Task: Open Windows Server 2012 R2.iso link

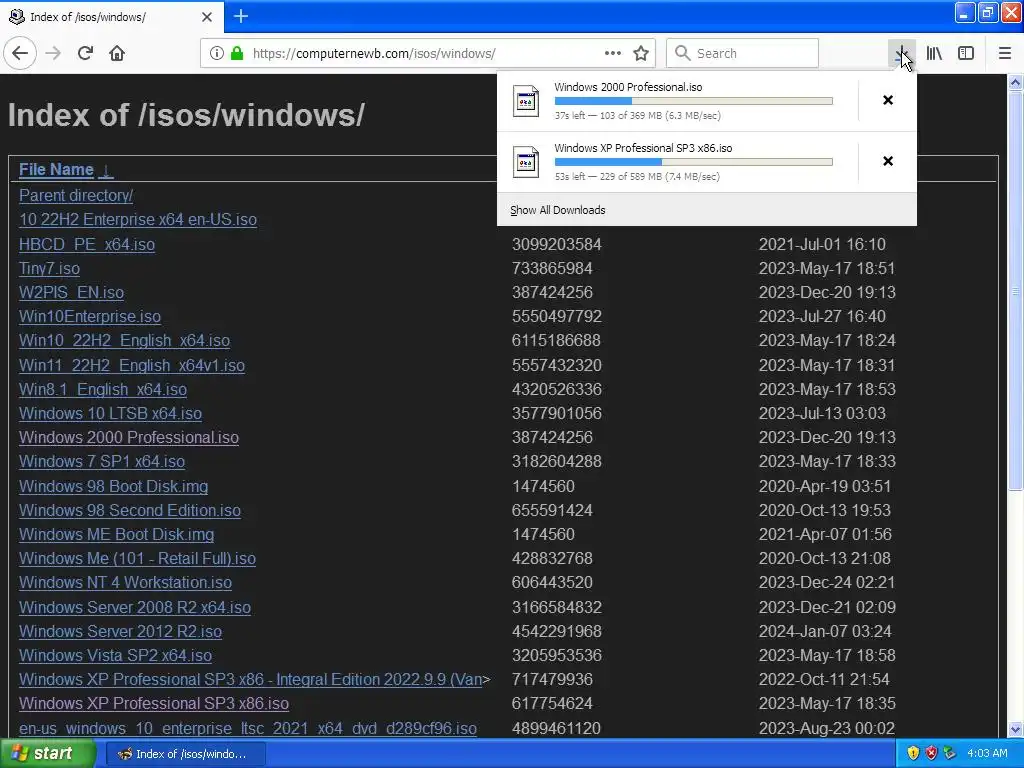Action: coord(120,632)
